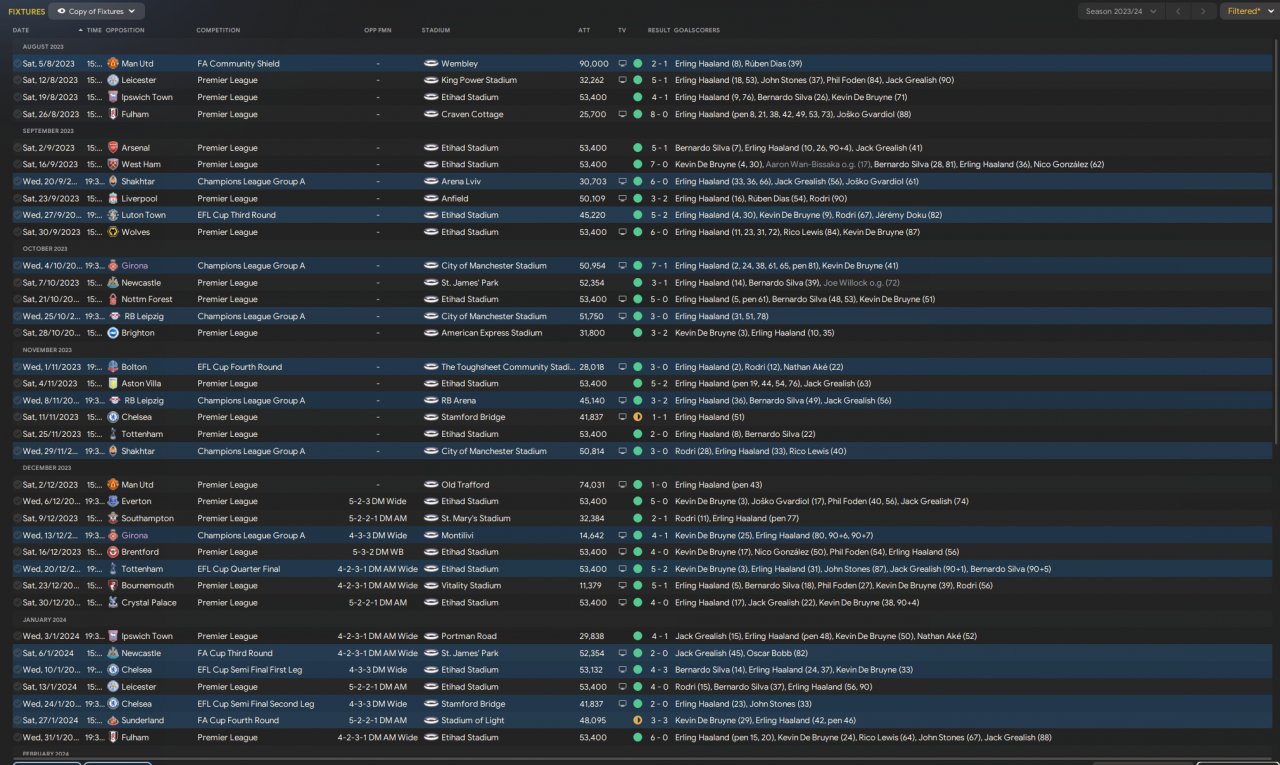Click the fixtures list vertical scrollbar
1280x765 pixels.
(x=1275, y=242)
